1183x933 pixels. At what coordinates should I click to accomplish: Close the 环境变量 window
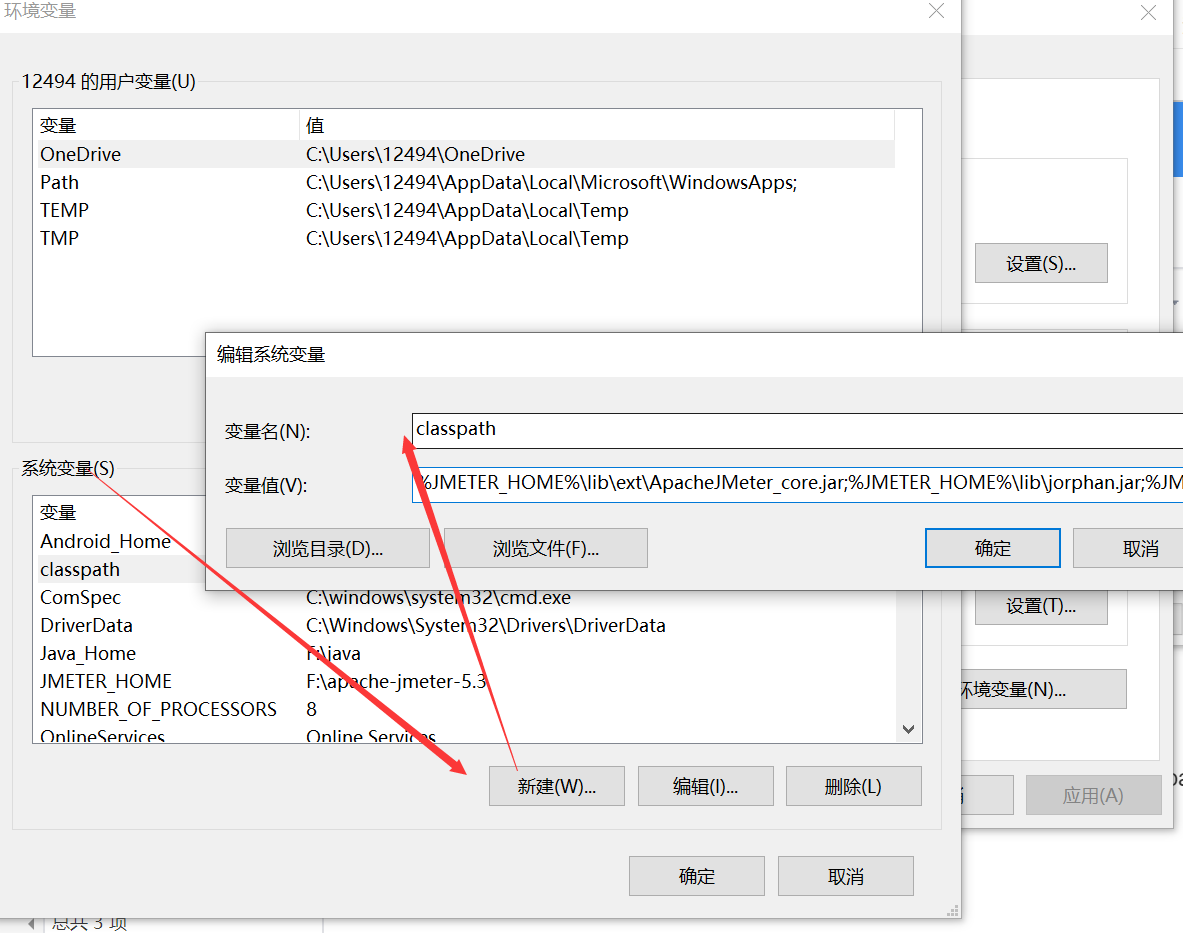click(x=936, y=12)
